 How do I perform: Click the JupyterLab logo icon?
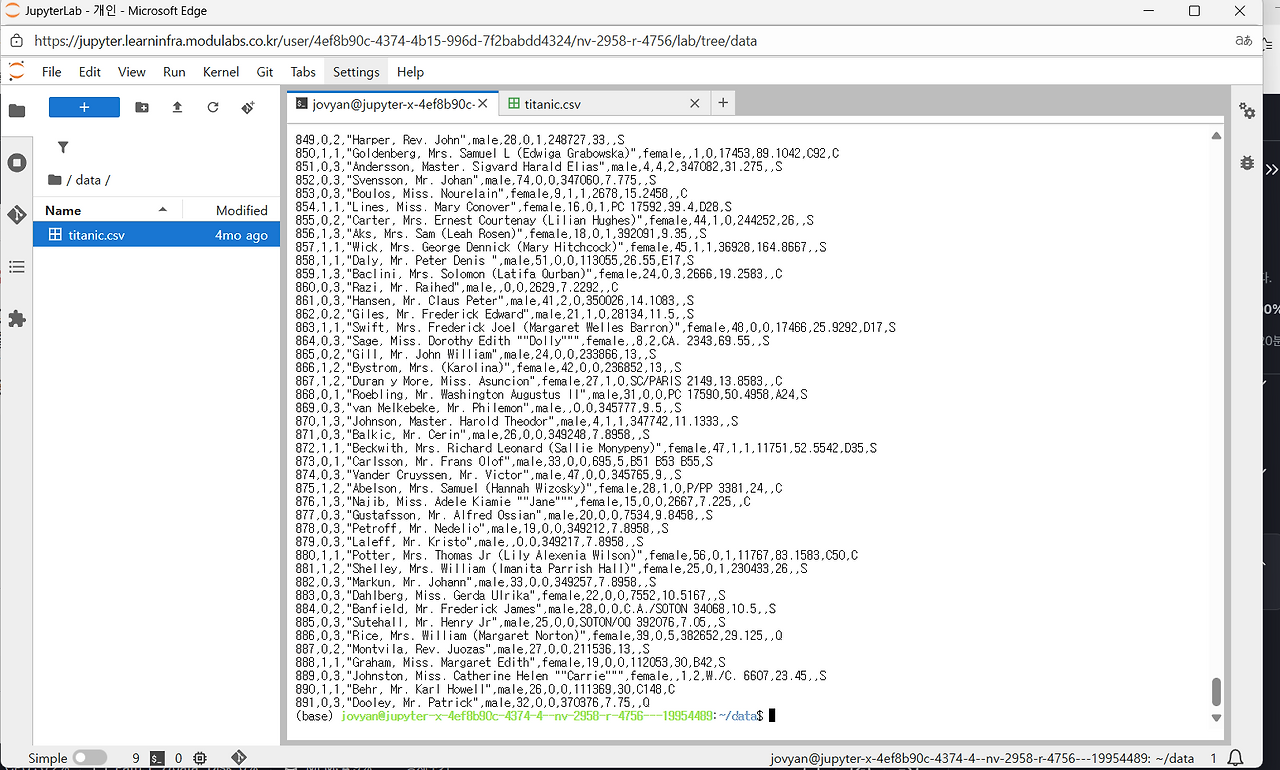[16, 72]
